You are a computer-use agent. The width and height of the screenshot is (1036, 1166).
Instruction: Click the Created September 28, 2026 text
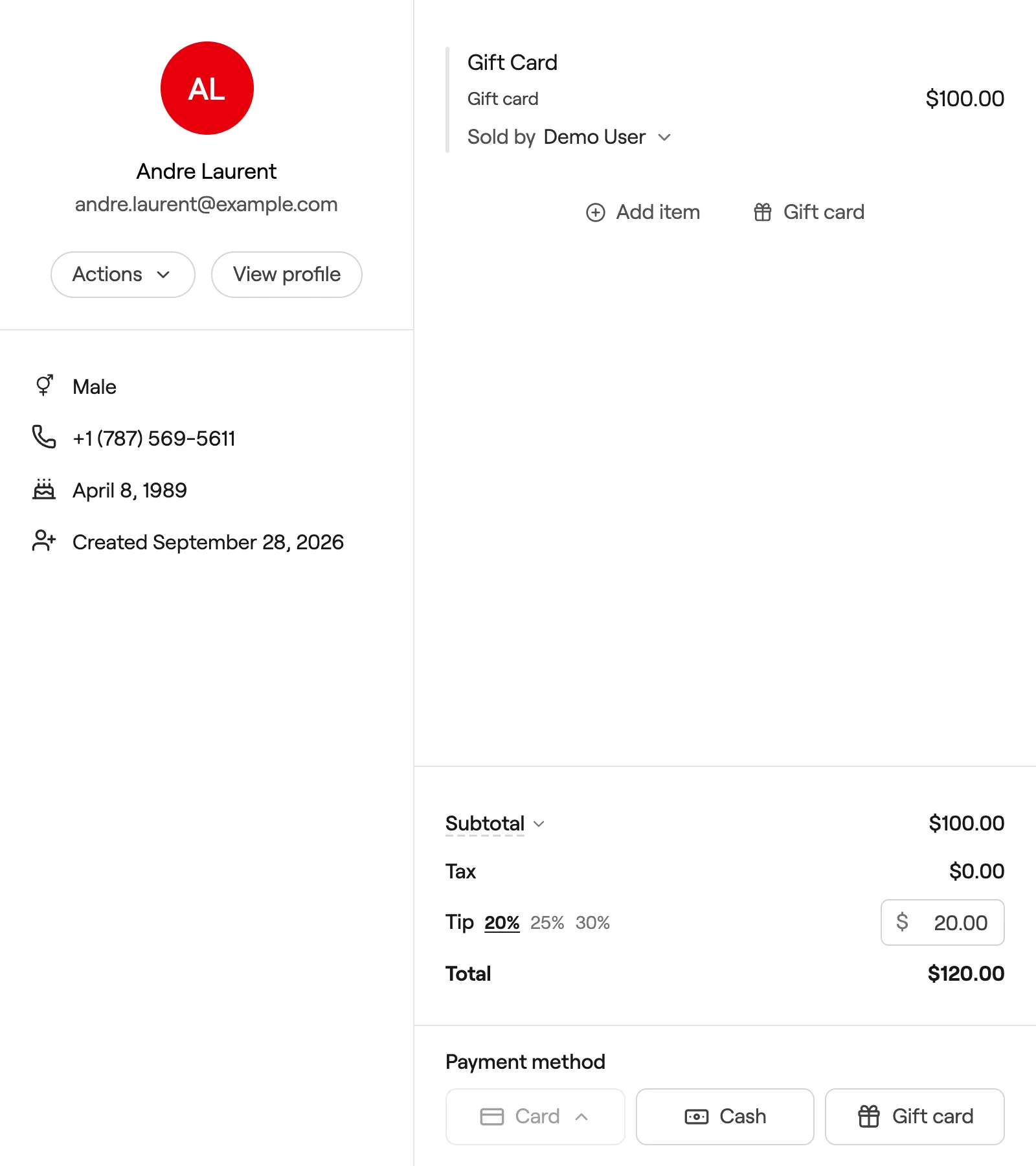(x=208, y=542)
